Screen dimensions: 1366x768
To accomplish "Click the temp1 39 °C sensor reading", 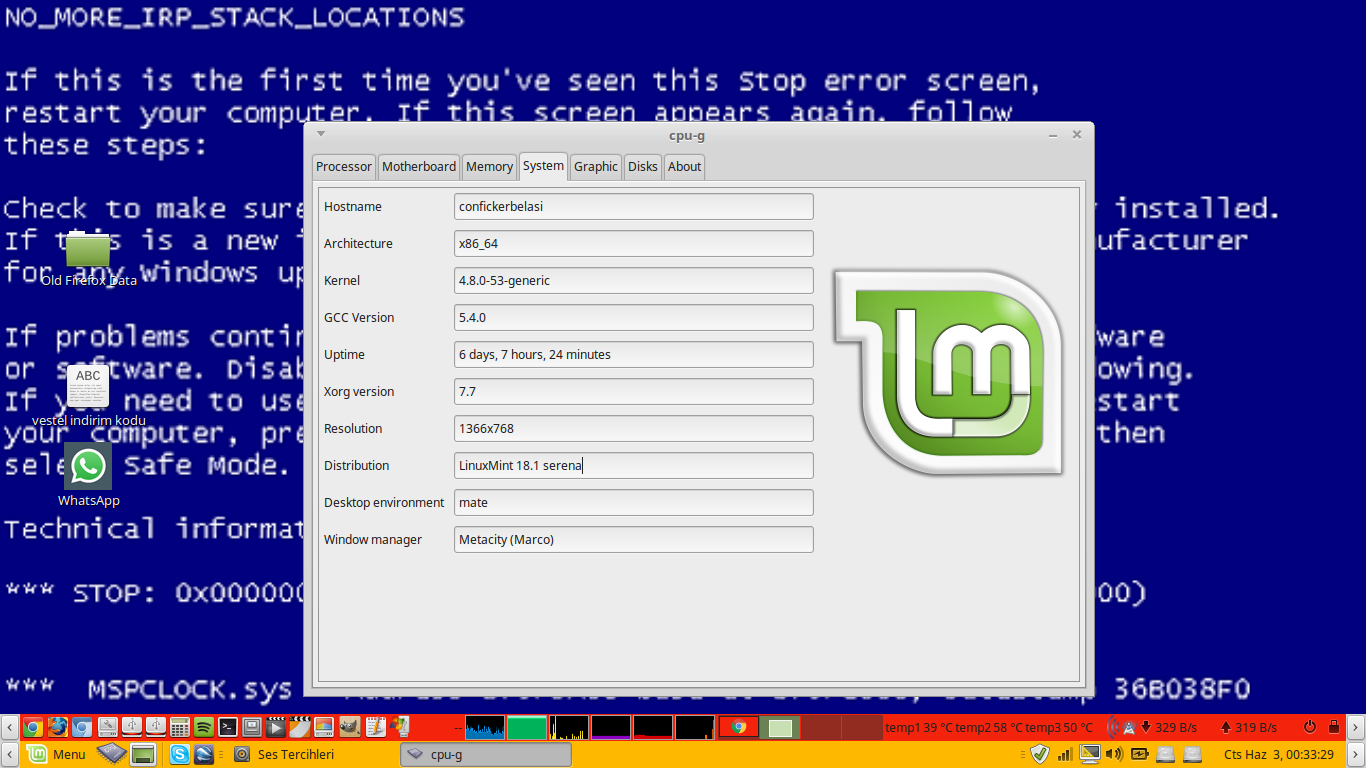I will [x=919, y=727].
